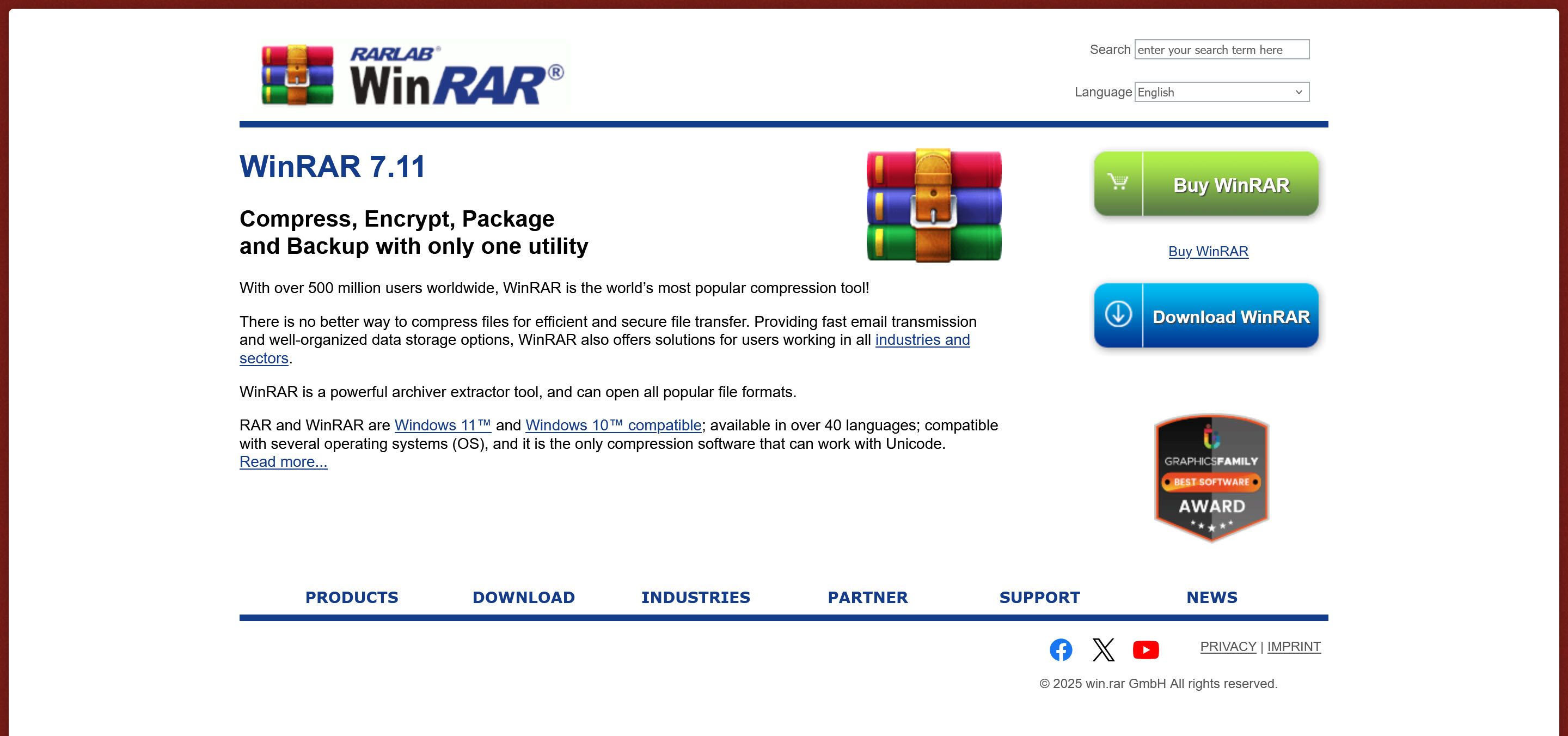Click the RARLAB WinRAR logo in header

(413, 75)
